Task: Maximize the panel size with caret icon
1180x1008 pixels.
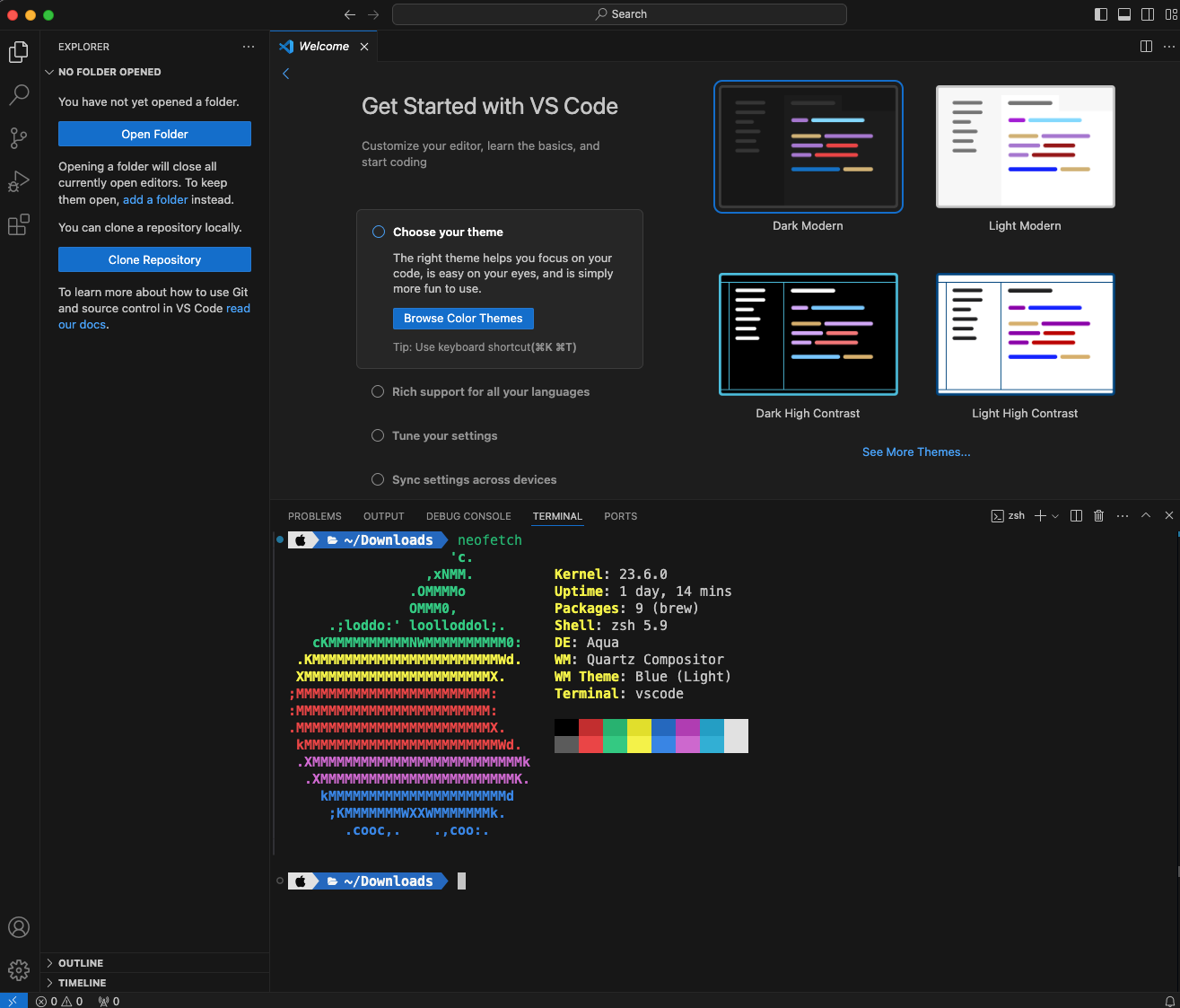Action: (x=1146, y=516)
